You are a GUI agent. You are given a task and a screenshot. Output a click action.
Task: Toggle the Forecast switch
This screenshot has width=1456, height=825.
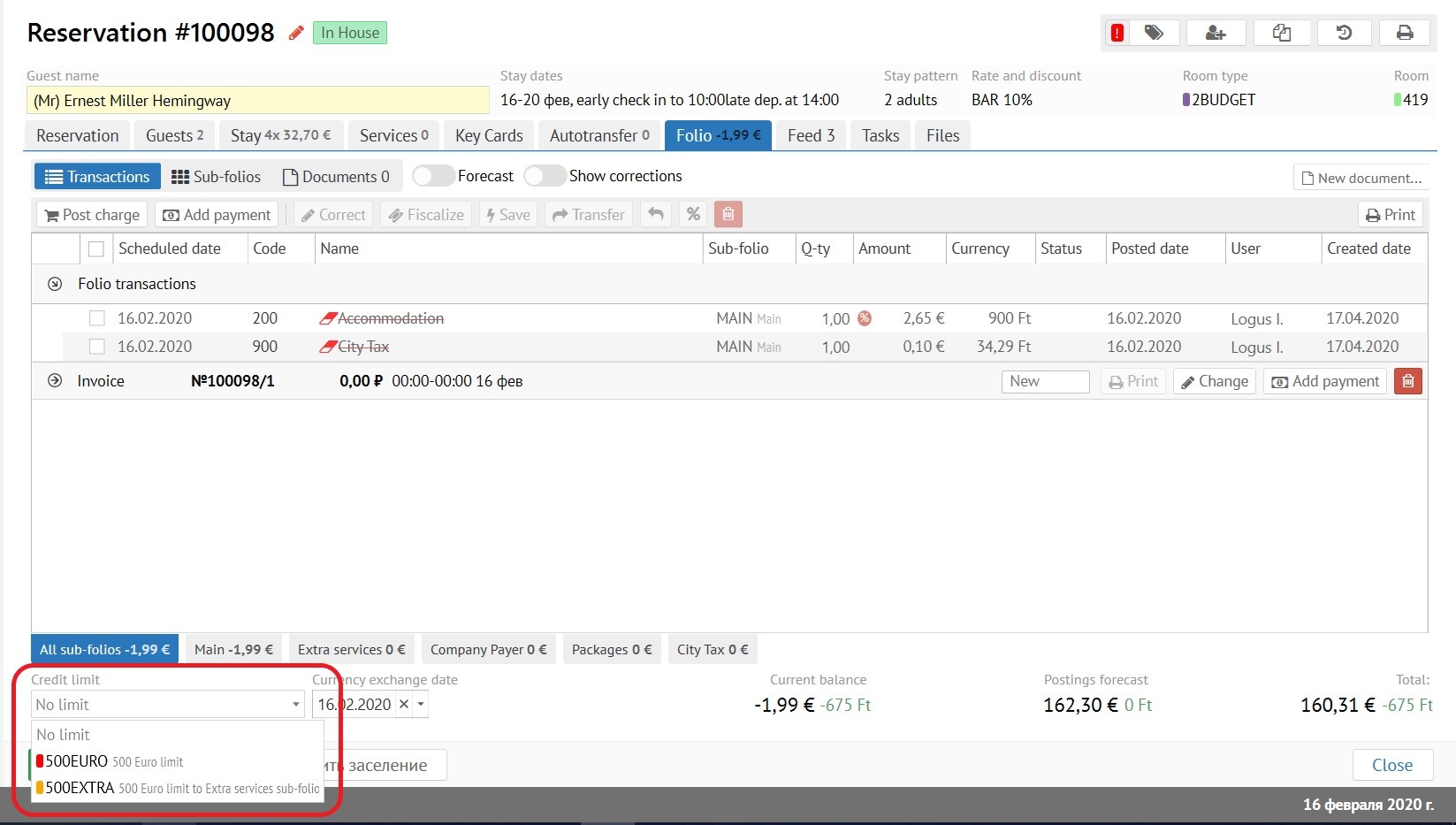pos(433,176)
